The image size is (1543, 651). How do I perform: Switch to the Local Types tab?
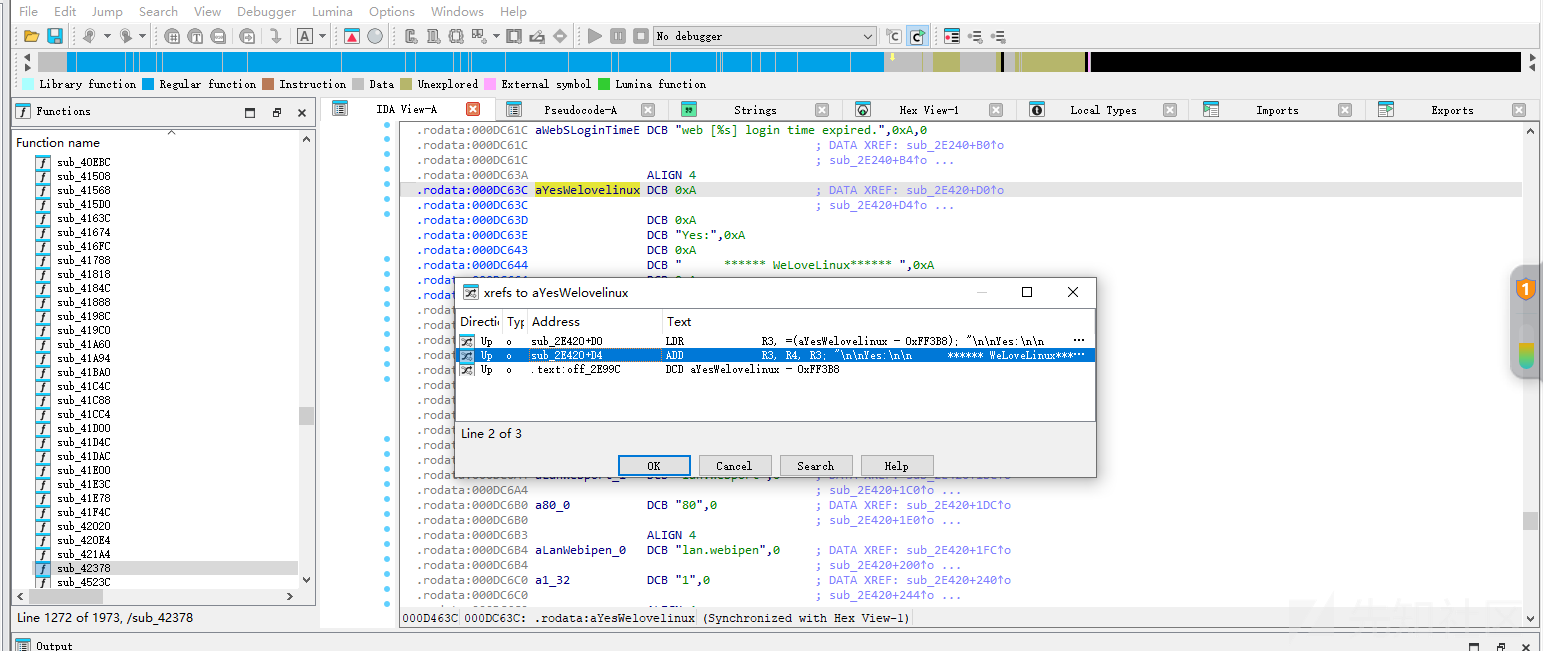click(x=1104, y=110)
